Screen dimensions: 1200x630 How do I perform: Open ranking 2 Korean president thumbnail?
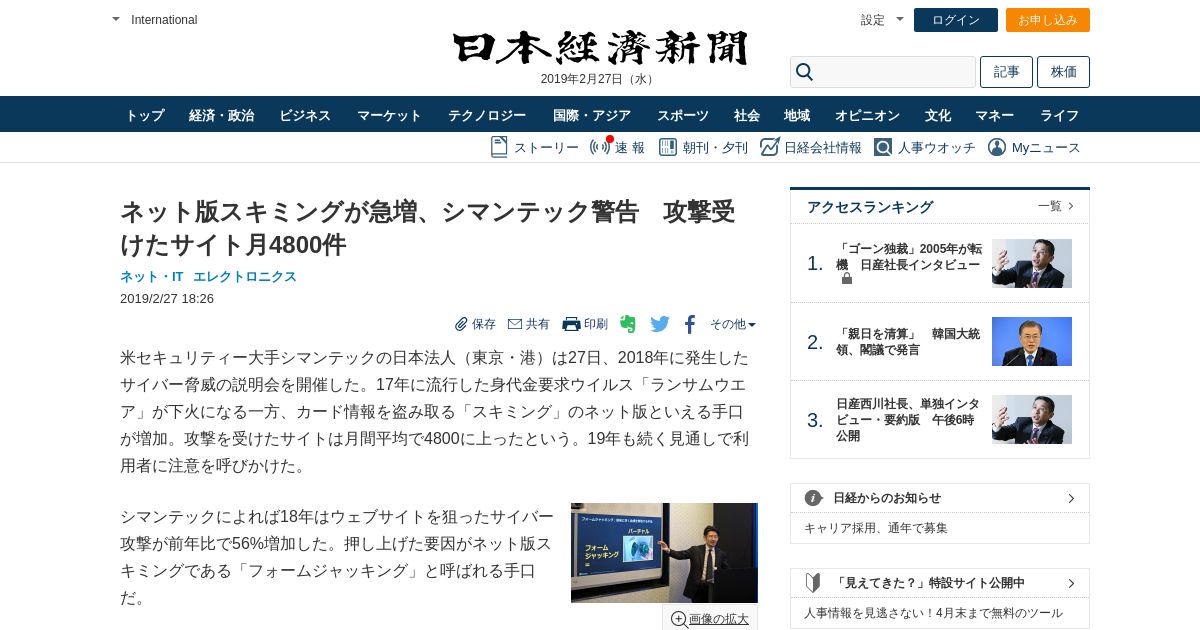click(x=1032, y=342)
